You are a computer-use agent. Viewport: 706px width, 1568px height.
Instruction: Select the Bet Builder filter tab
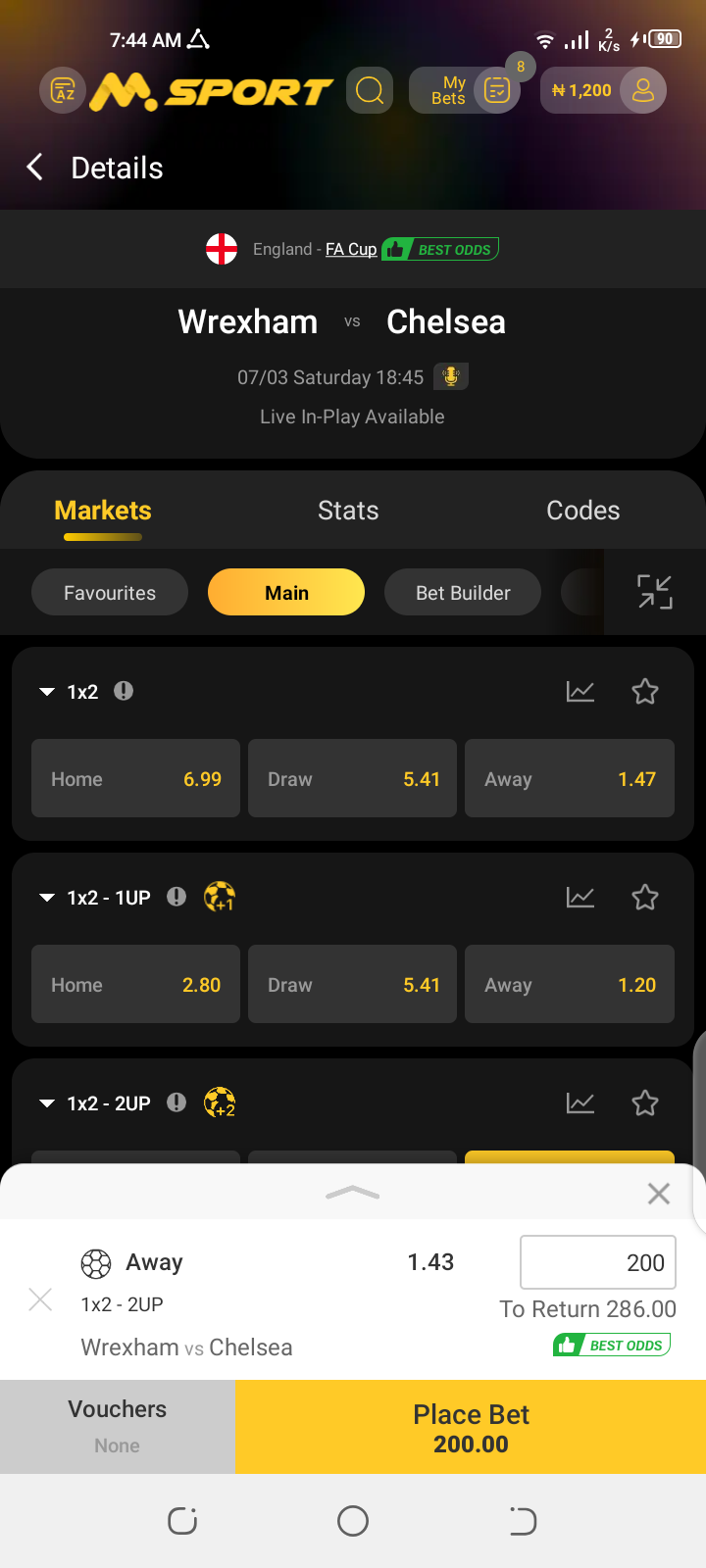pos(463,593)
